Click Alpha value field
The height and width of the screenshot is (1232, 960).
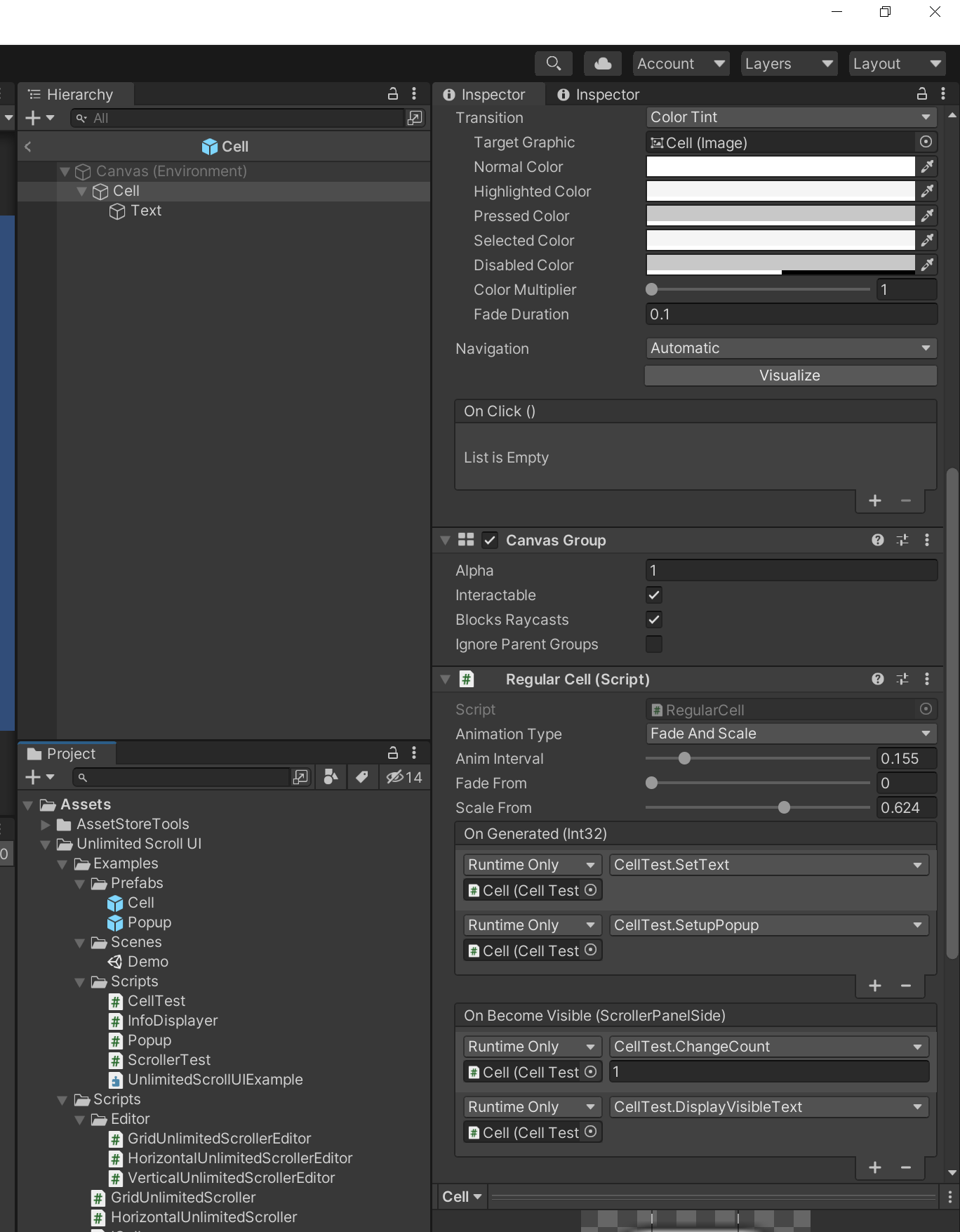[791, 571]
